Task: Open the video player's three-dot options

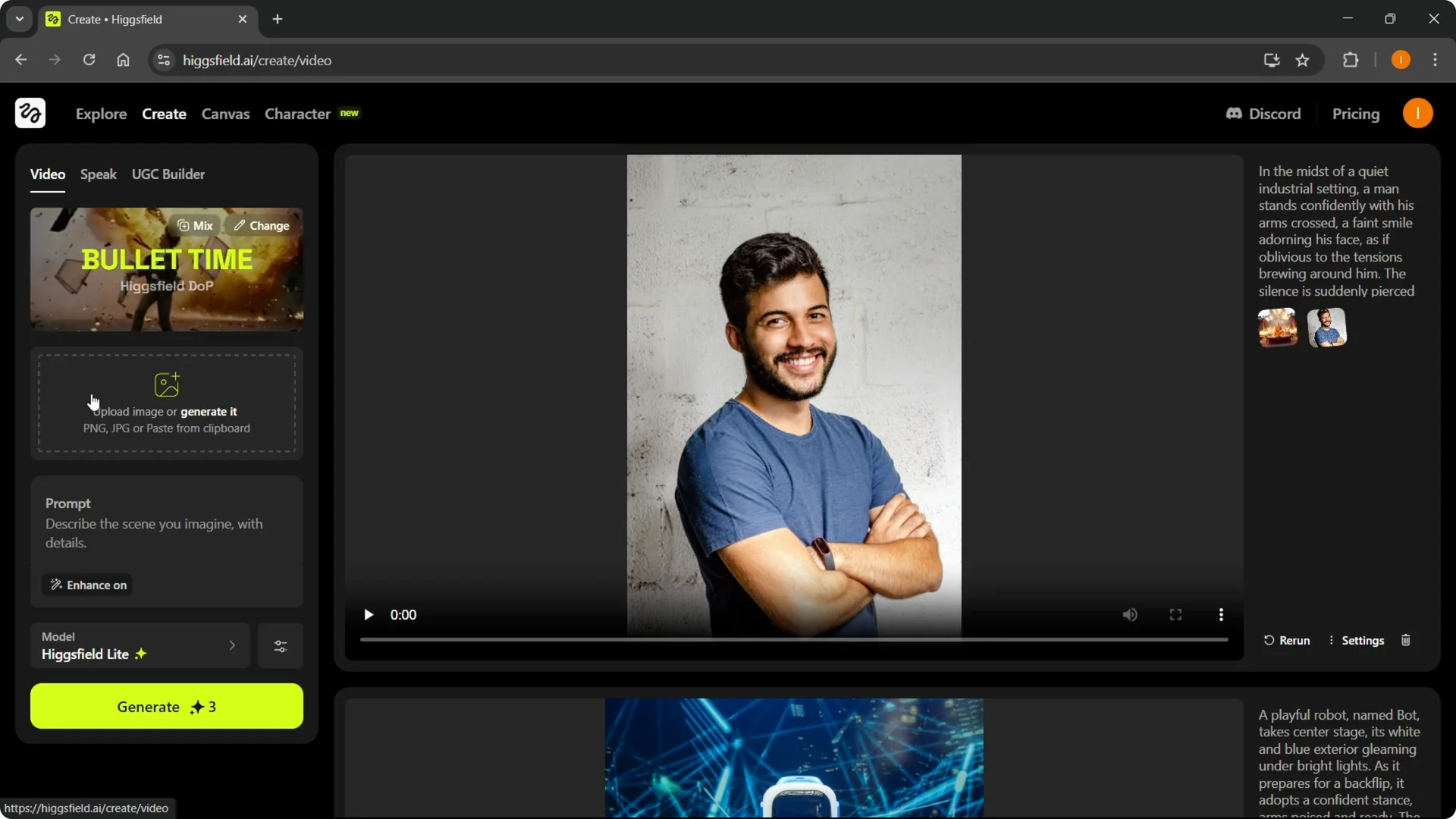Action: coord(1221,614)
